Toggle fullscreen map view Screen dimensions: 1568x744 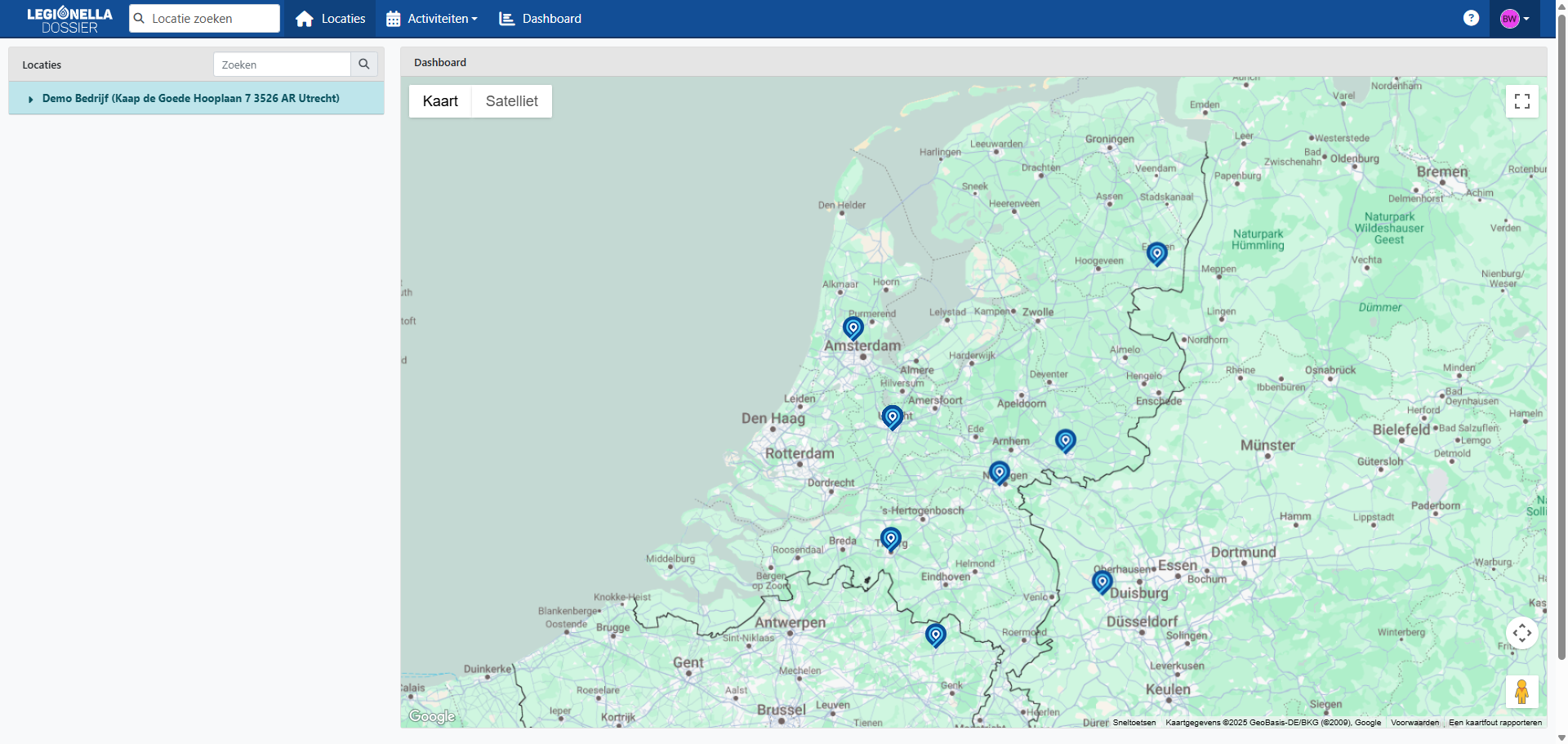click(1521, 101)
